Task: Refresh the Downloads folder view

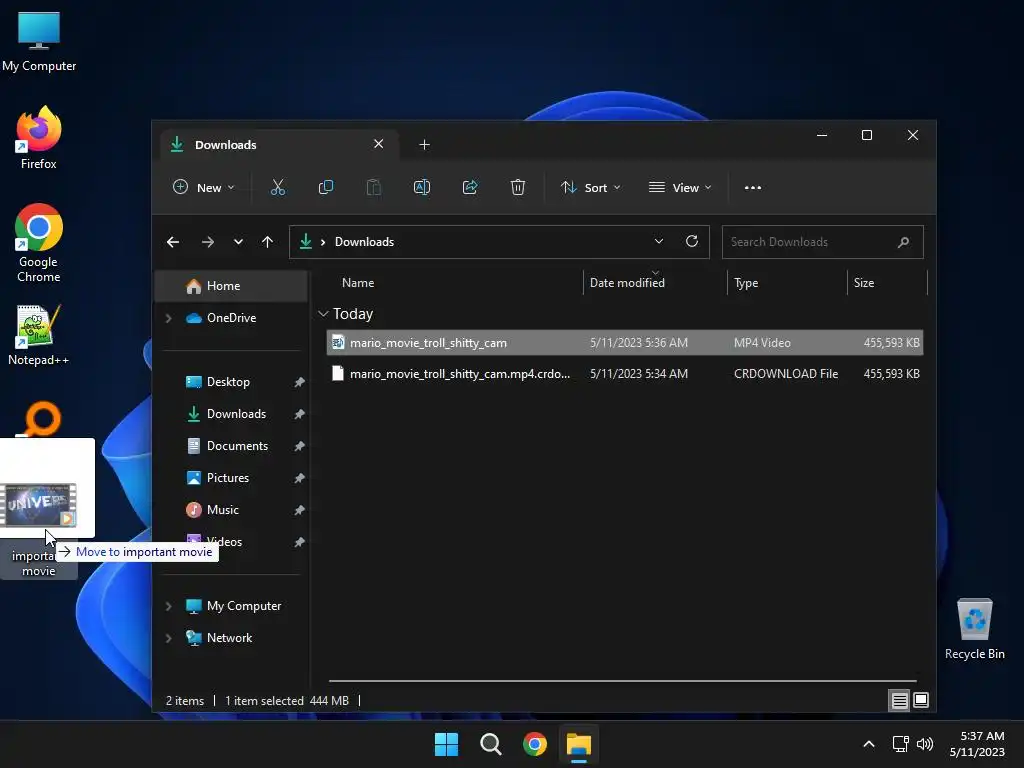Action: coord(692,242)
